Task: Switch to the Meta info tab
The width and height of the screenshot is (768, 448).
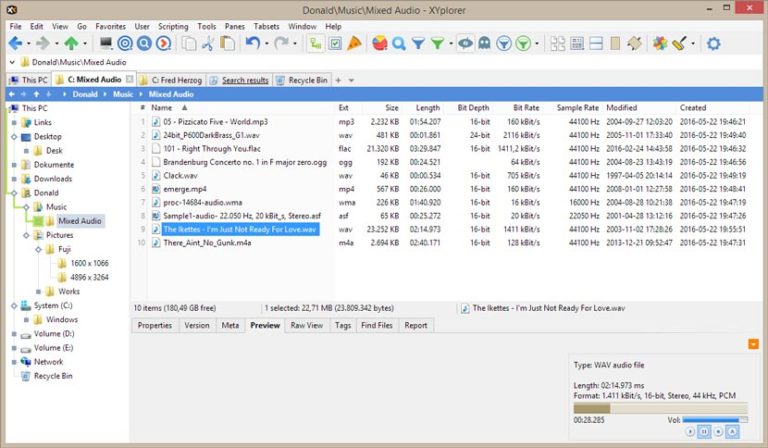Action: (230, 325)
